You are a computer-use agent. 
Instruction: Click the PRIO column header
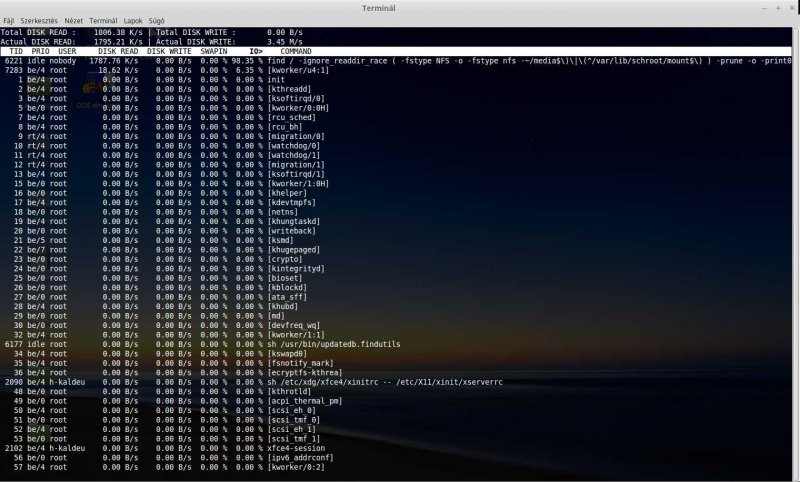click(x=40, y=51)
